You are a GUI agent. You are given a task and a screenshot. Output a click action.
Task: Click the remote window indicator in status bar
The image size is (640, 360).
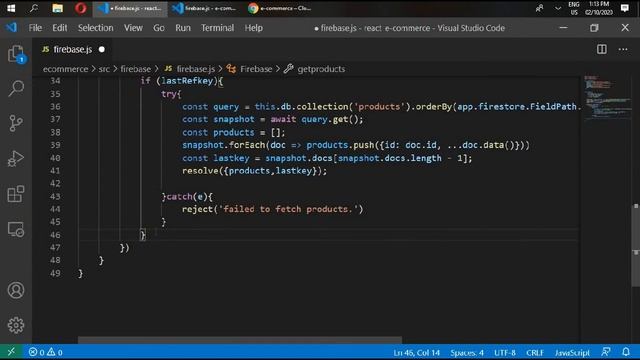pos(11,352)
